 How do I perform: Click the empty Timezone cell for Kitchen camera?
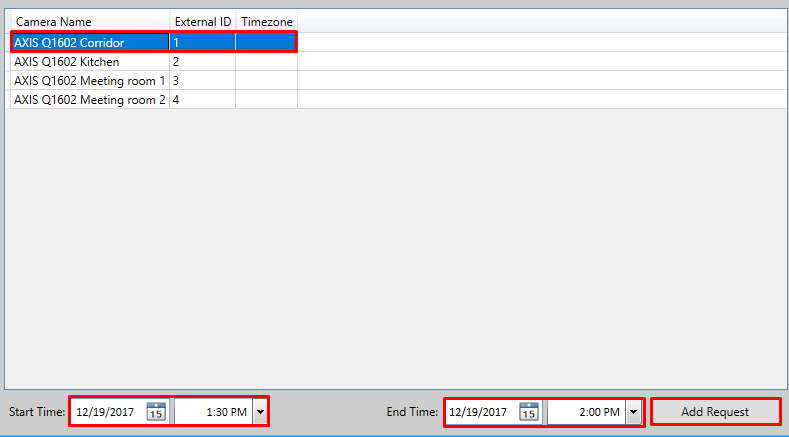(x=267, y=61)
